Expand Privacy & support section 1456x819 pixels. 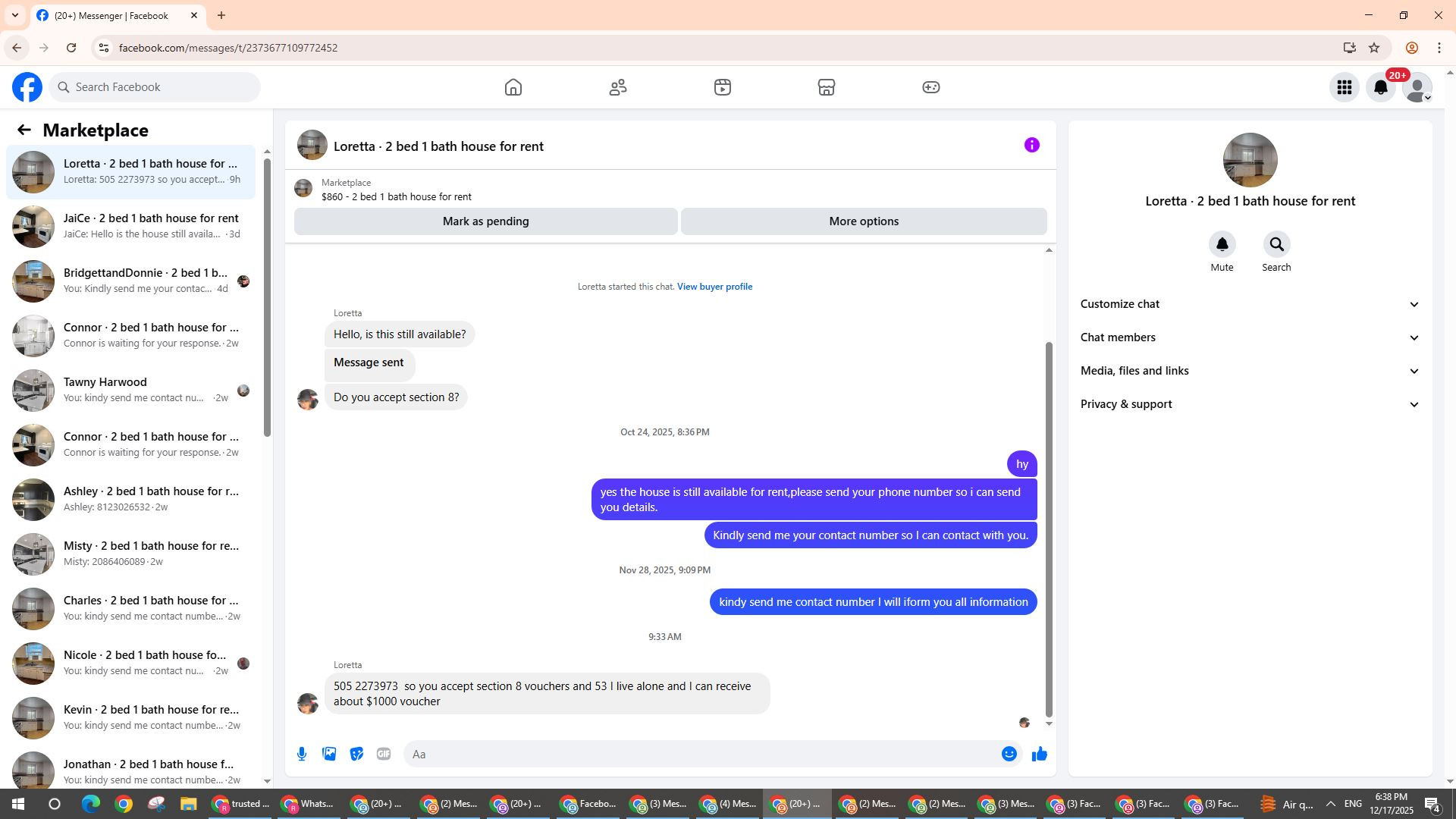[x=1250, y=404]
